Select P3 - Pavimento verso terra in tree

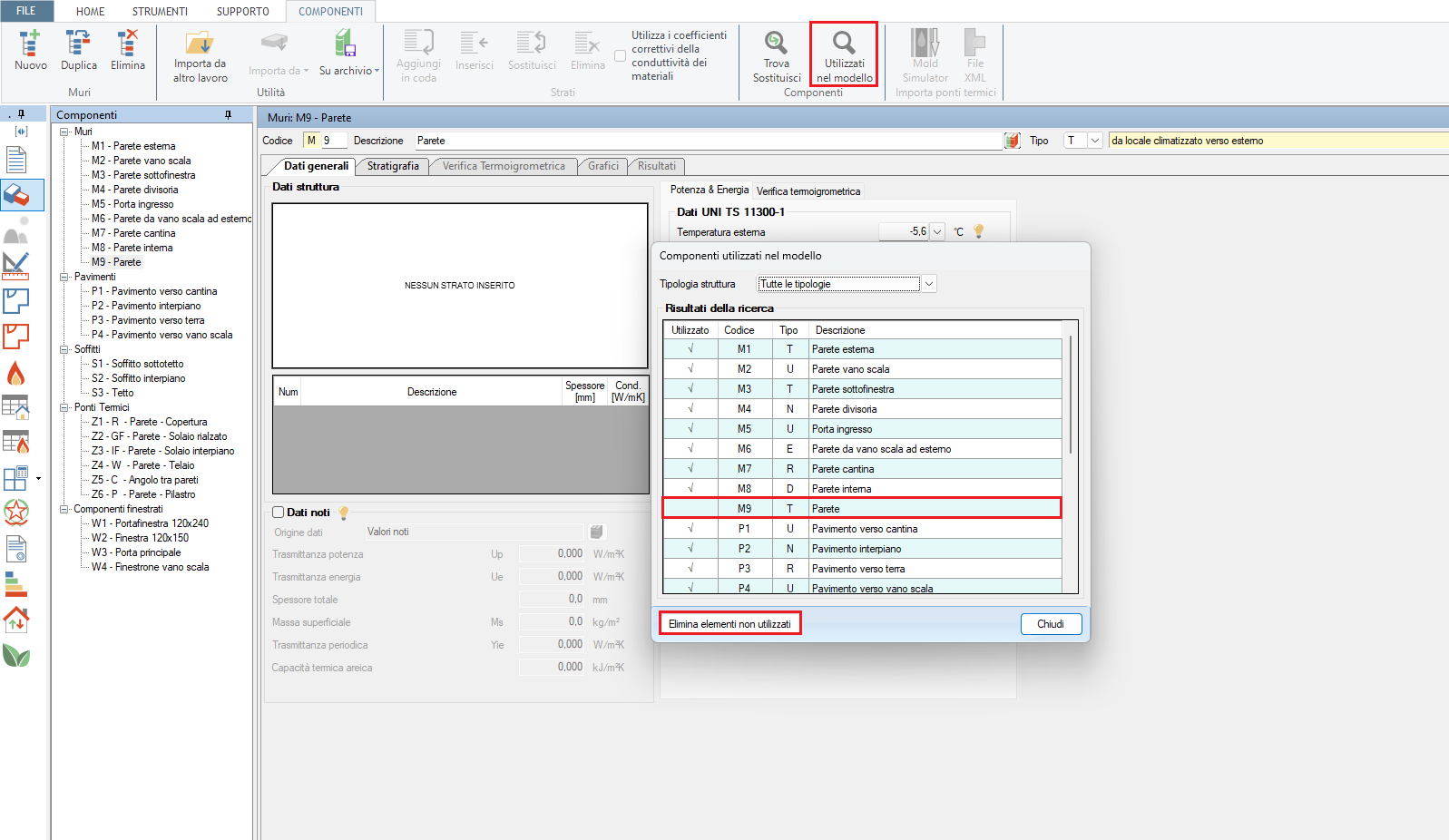(x=148, y=320)
